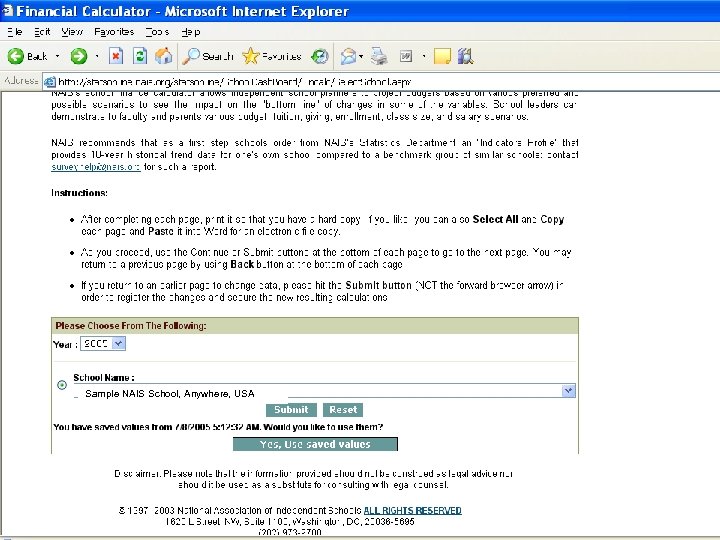720x540 pixels.
Task: Stop page loading with the red X icon
Action: [x=116, y=56]
